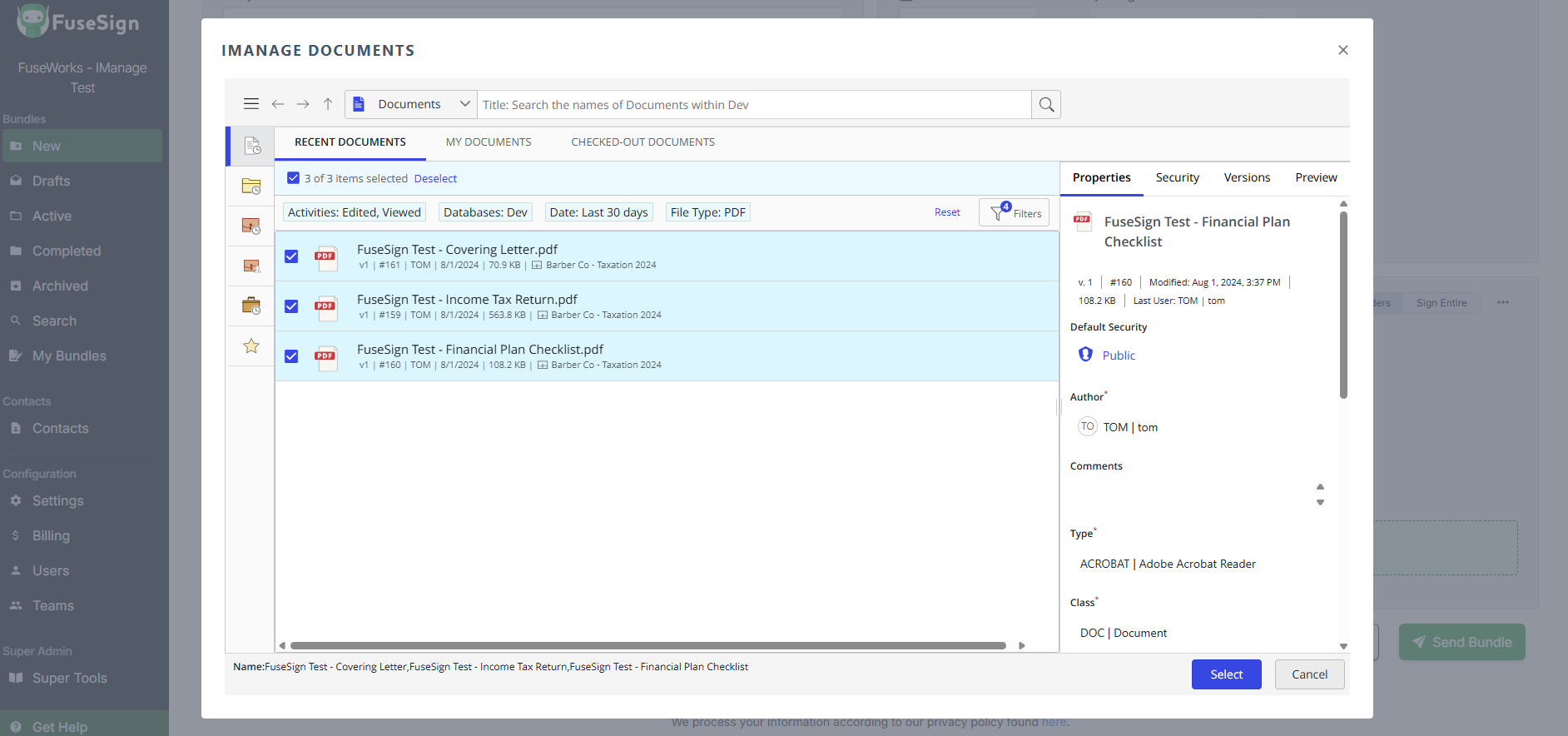
Task: Go up one level with up arrow
Action: pos(328,104)
